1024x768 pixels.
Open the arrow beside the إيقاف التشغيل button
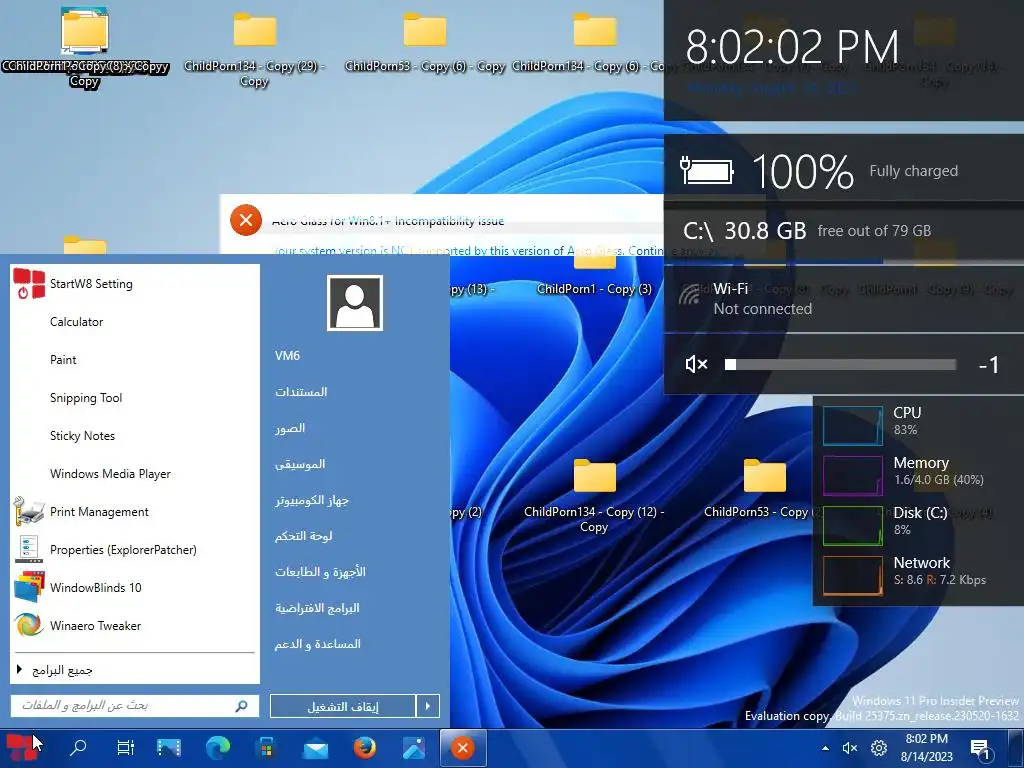tap(428, 706)
